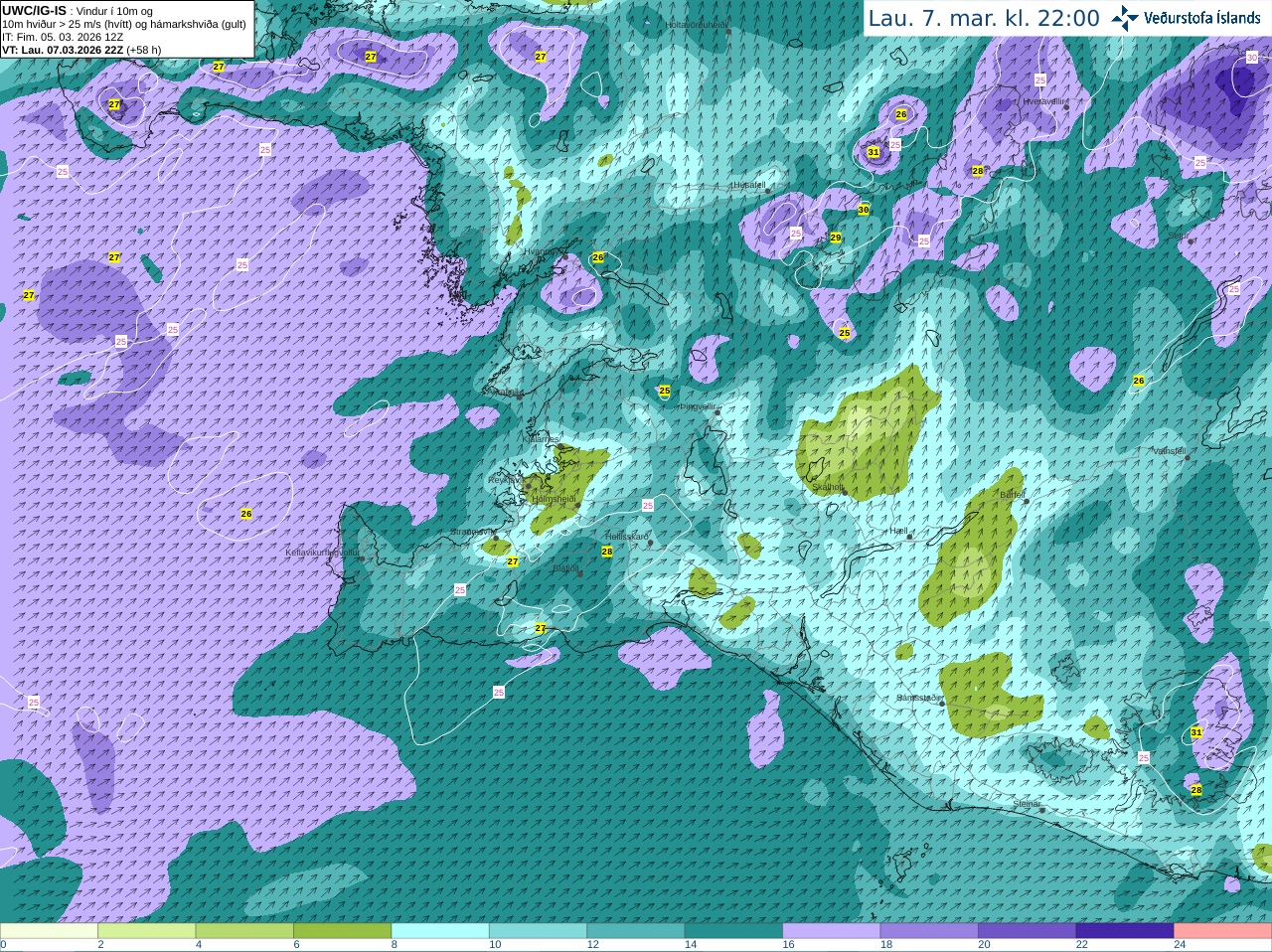Click the 'VT: Lau. 07.03.2026 22Z' line
The image size is (1272, 952).
click(x=81, y=50)
